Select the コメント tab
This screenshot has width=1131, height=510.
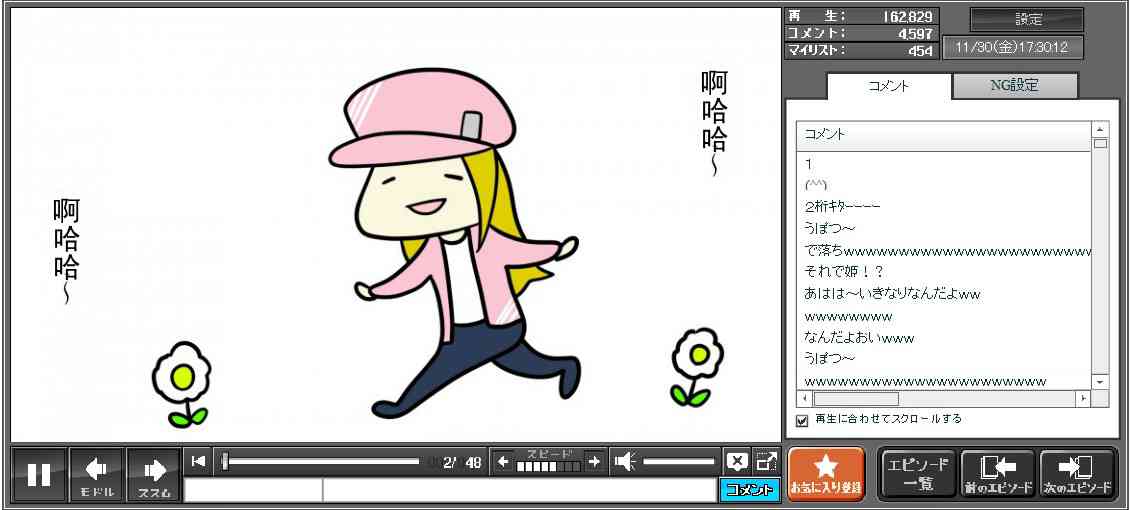coord(888,86)
